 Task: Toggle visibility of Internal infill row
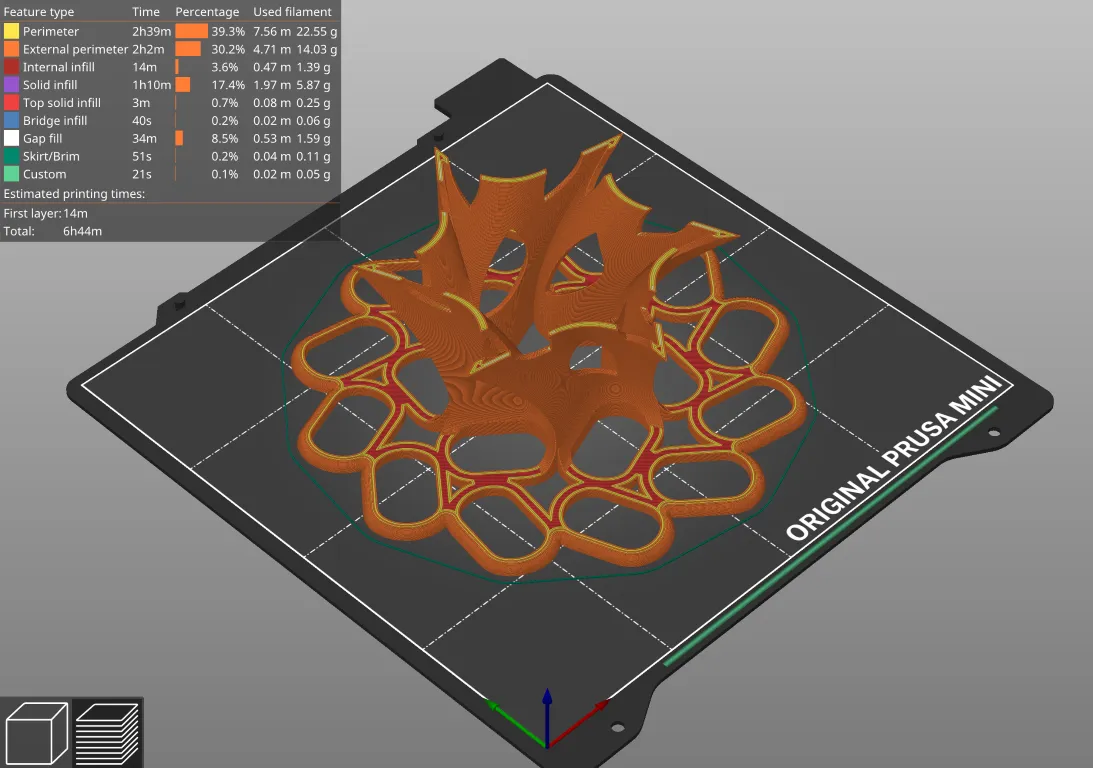(170, 67)
